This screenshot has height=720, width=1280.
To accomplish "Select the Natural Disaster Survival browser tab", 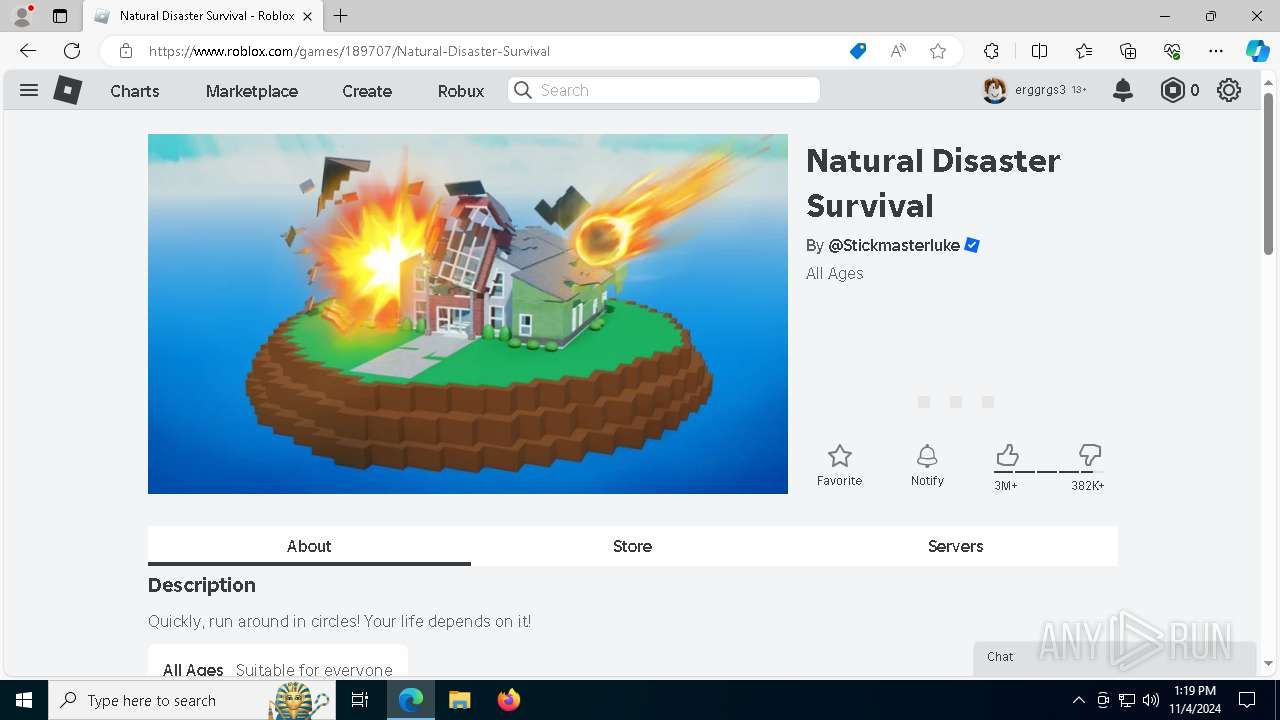I will click(x=203, y=16).
